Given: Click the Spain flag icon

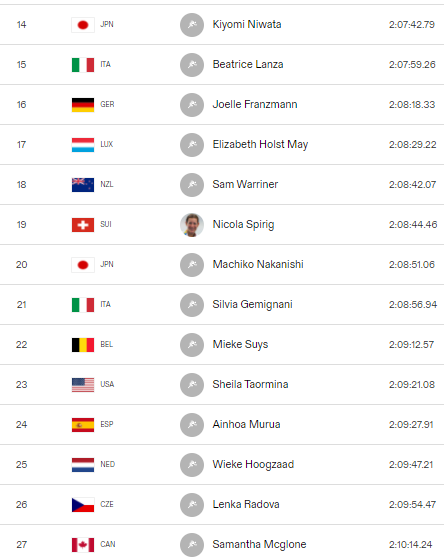Looking at the screenshot, I should [x=83, y=425].
